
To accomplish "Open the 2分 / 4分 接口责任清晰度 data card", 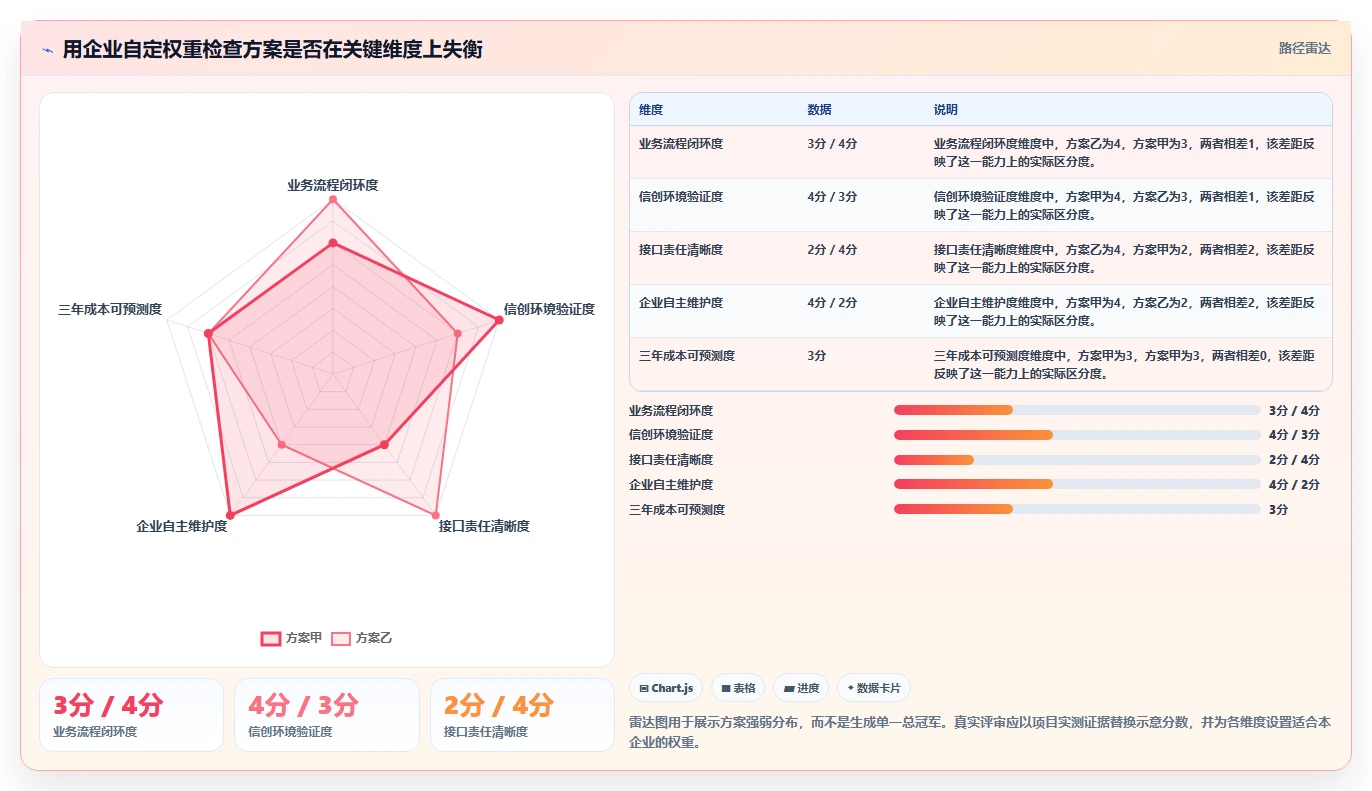I will coord(522,715).
